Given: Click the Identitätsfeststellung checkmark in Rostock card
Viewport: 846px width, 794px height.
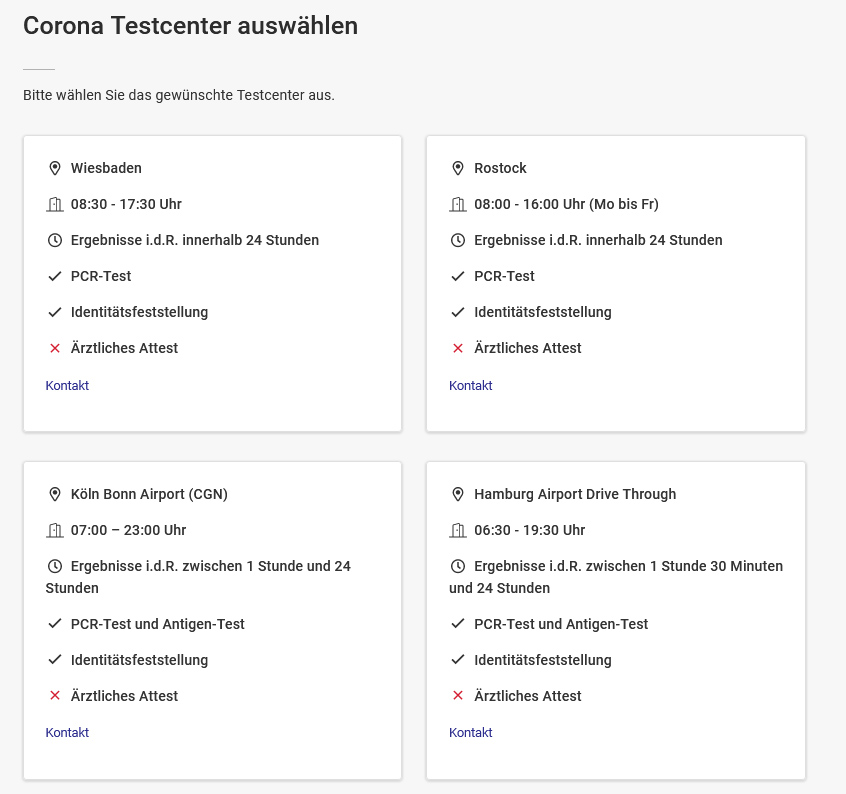Looking at the screenshot, I should tap(458, 312).
